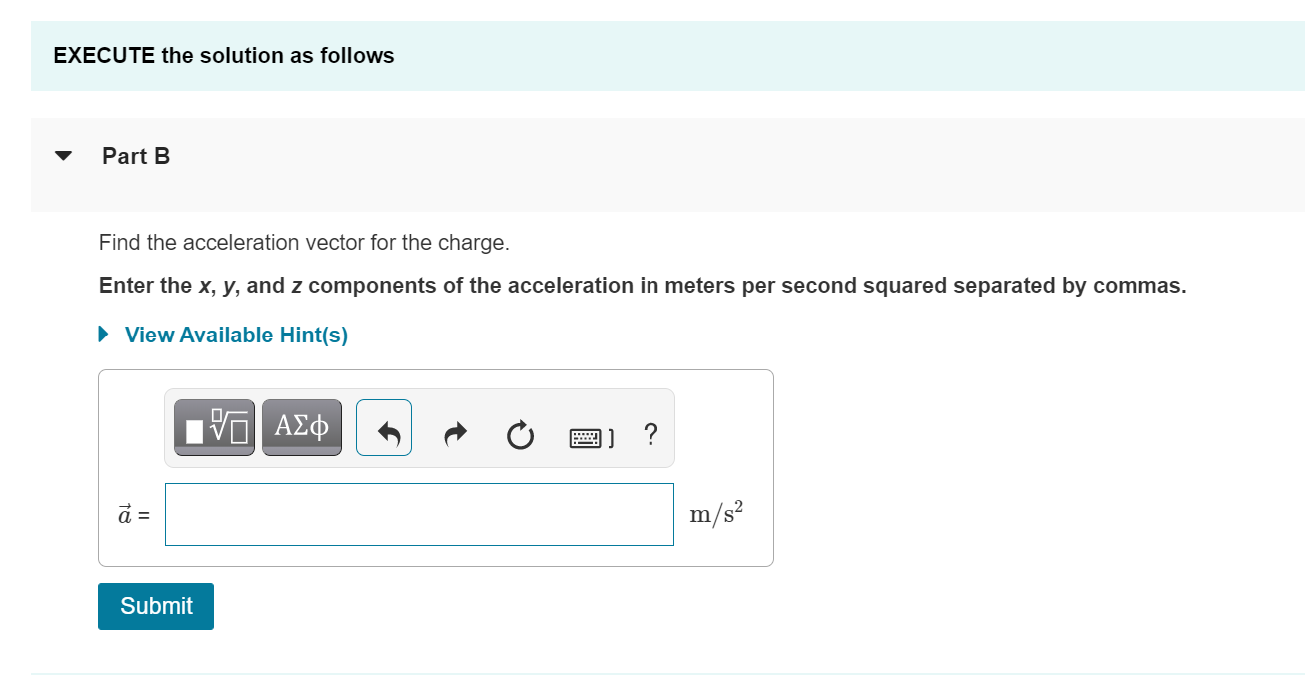Reset the answer with the circular reset icon

pos(520,434)
